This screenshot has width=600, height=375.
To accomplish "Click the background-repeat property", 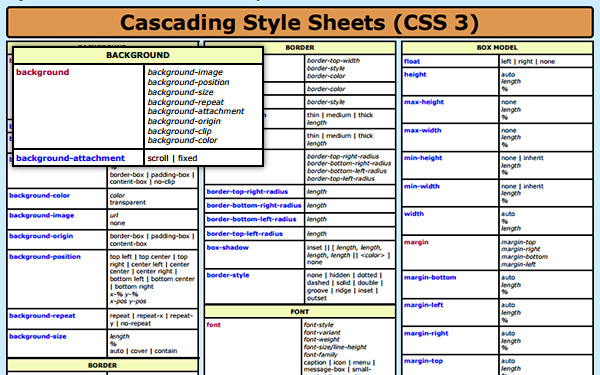I will coord(42,316).
